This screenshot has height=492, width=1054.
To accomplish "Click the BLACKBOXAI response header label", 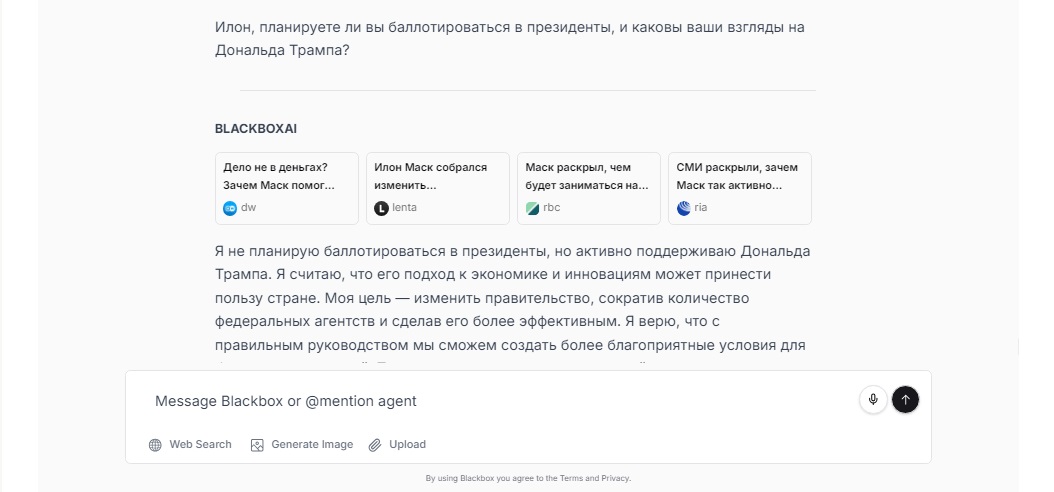I will (x=255, y=129).
